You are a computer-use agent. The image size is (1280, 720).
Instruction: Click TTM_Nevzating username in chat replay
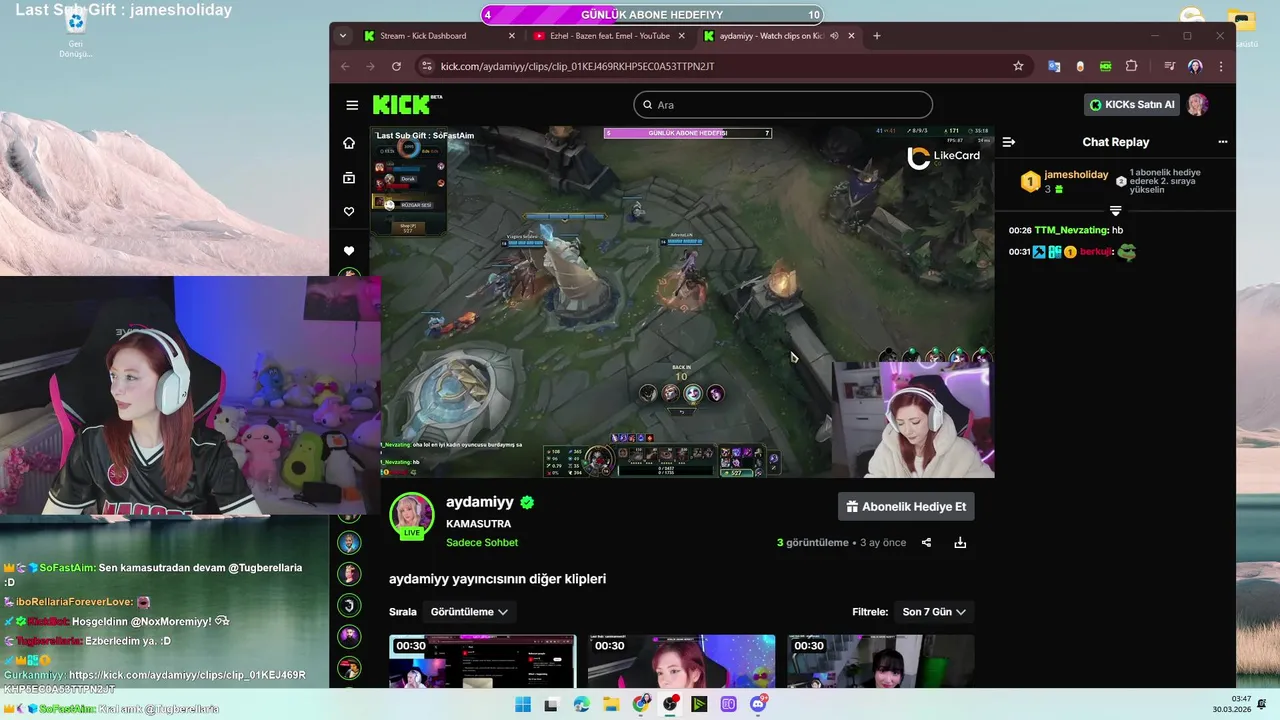1071,230
